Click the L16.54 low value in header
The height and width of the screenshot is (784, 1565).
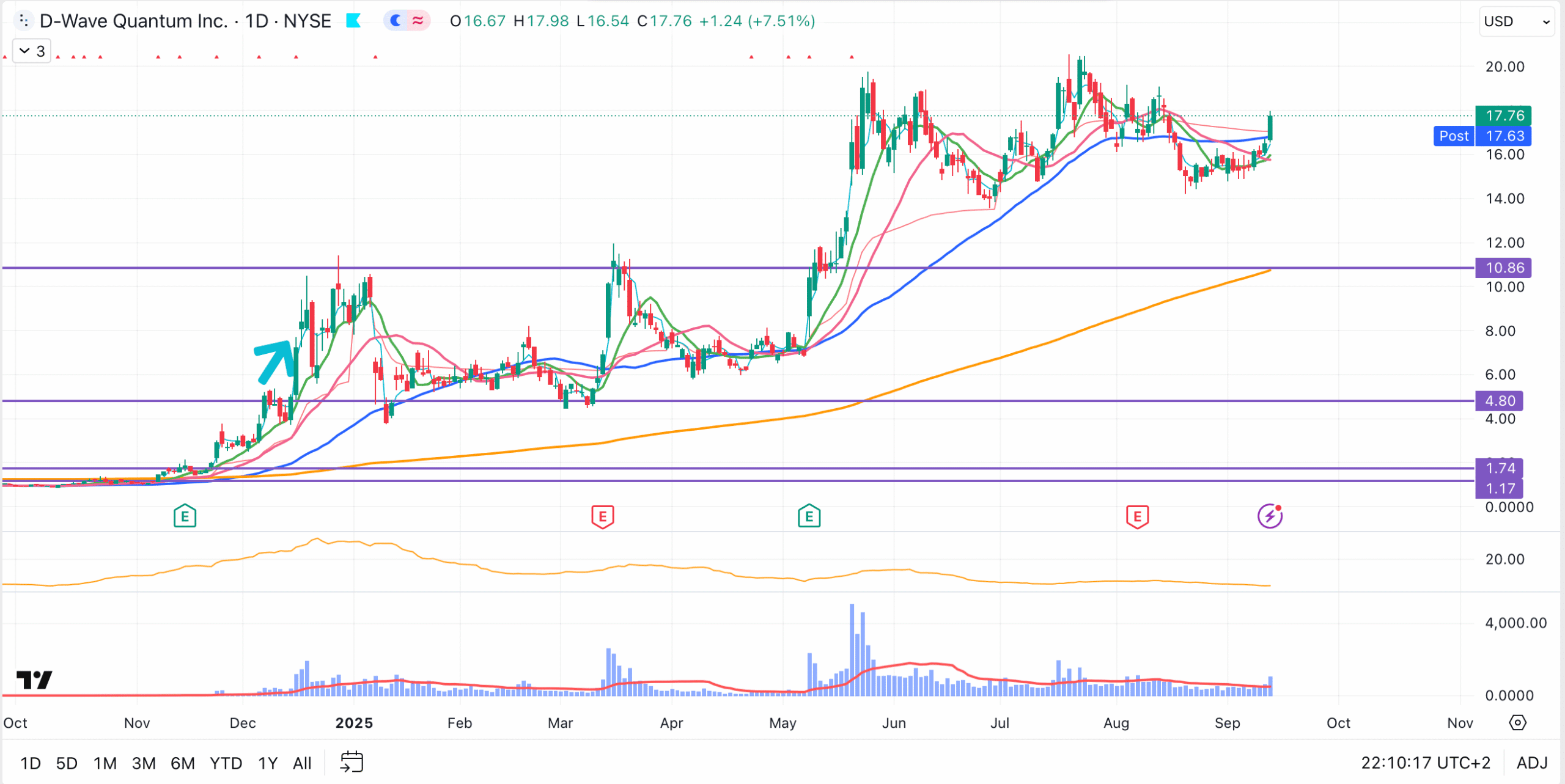pos(603,21)
